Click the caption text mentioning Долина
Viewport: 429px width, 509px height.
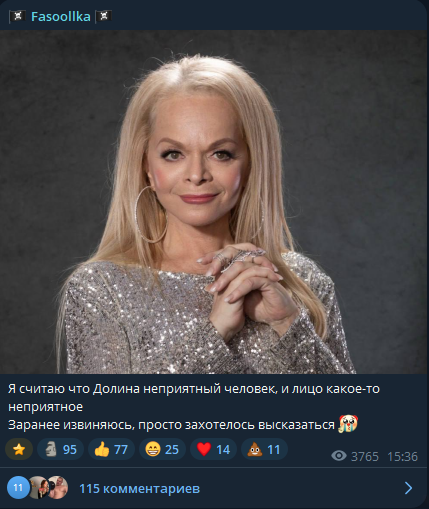tap(194, 389)
